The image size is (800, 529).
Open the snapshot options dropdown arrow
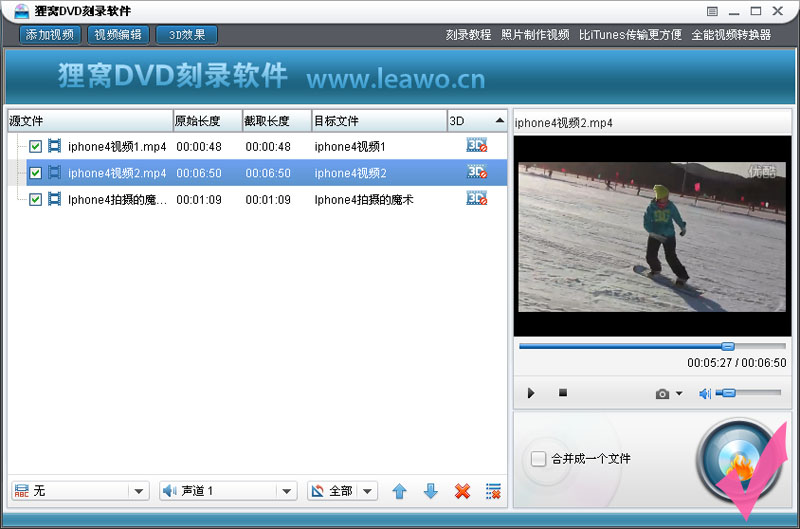tap(679, 393)
